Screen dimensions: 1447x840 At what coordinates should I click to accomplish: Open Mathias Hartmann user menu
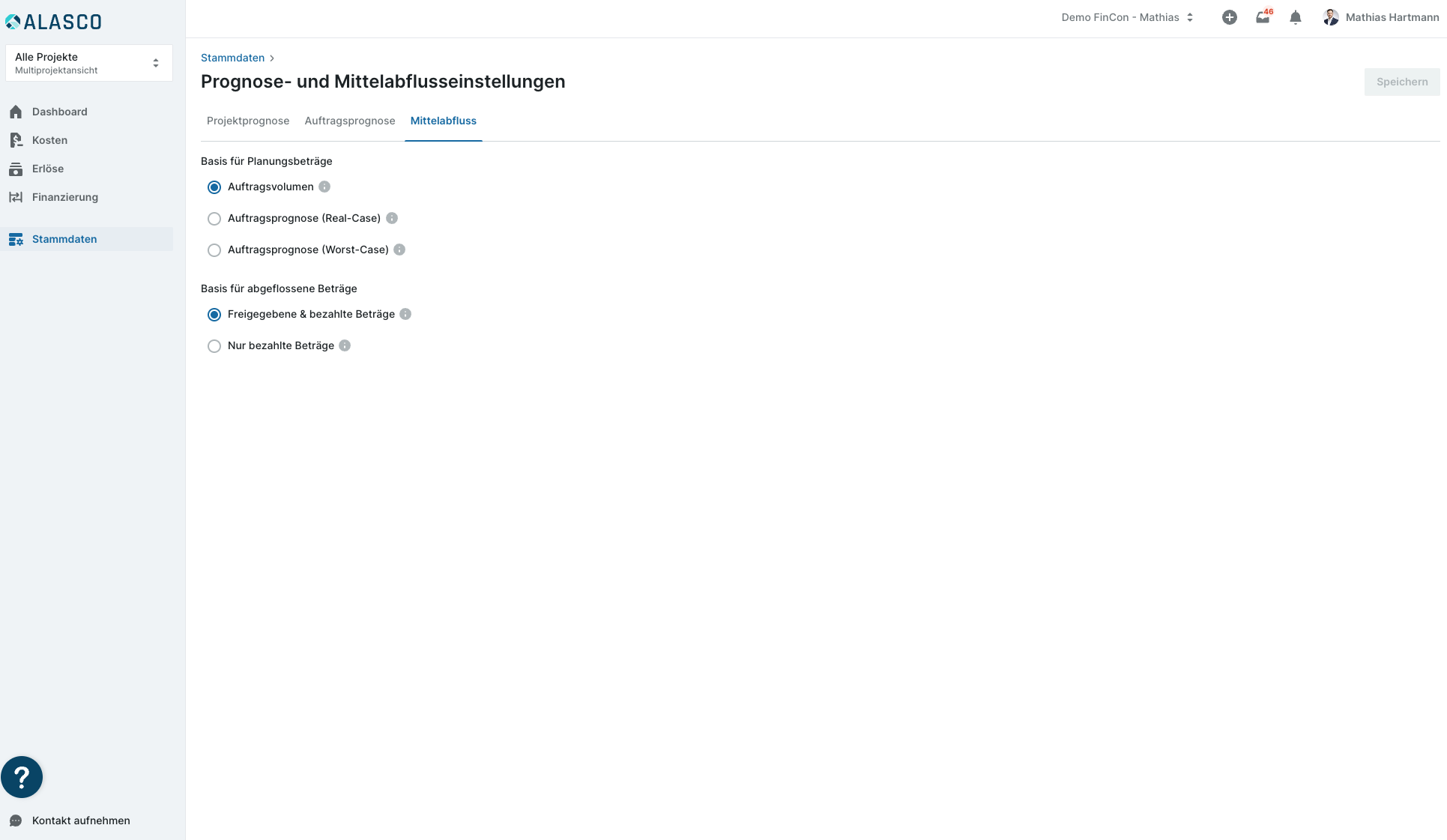(1381, 17)
